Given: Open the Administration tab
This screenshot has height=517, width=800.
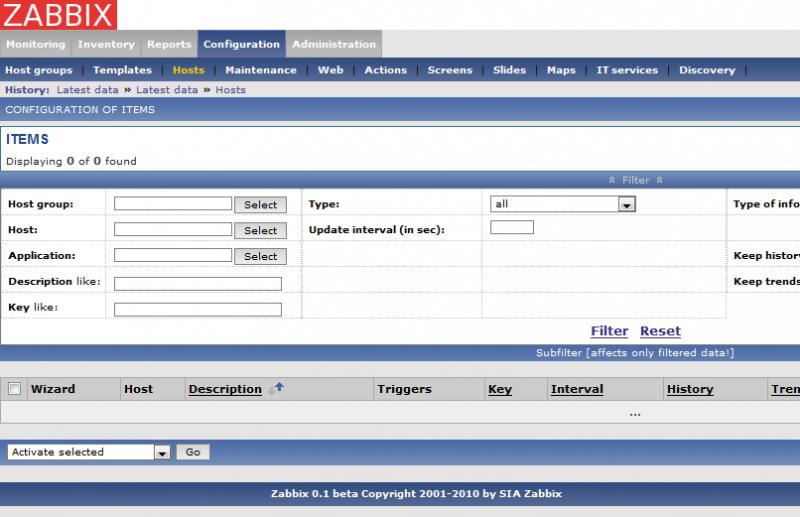Looking at the screenshot, I should 334,44.
